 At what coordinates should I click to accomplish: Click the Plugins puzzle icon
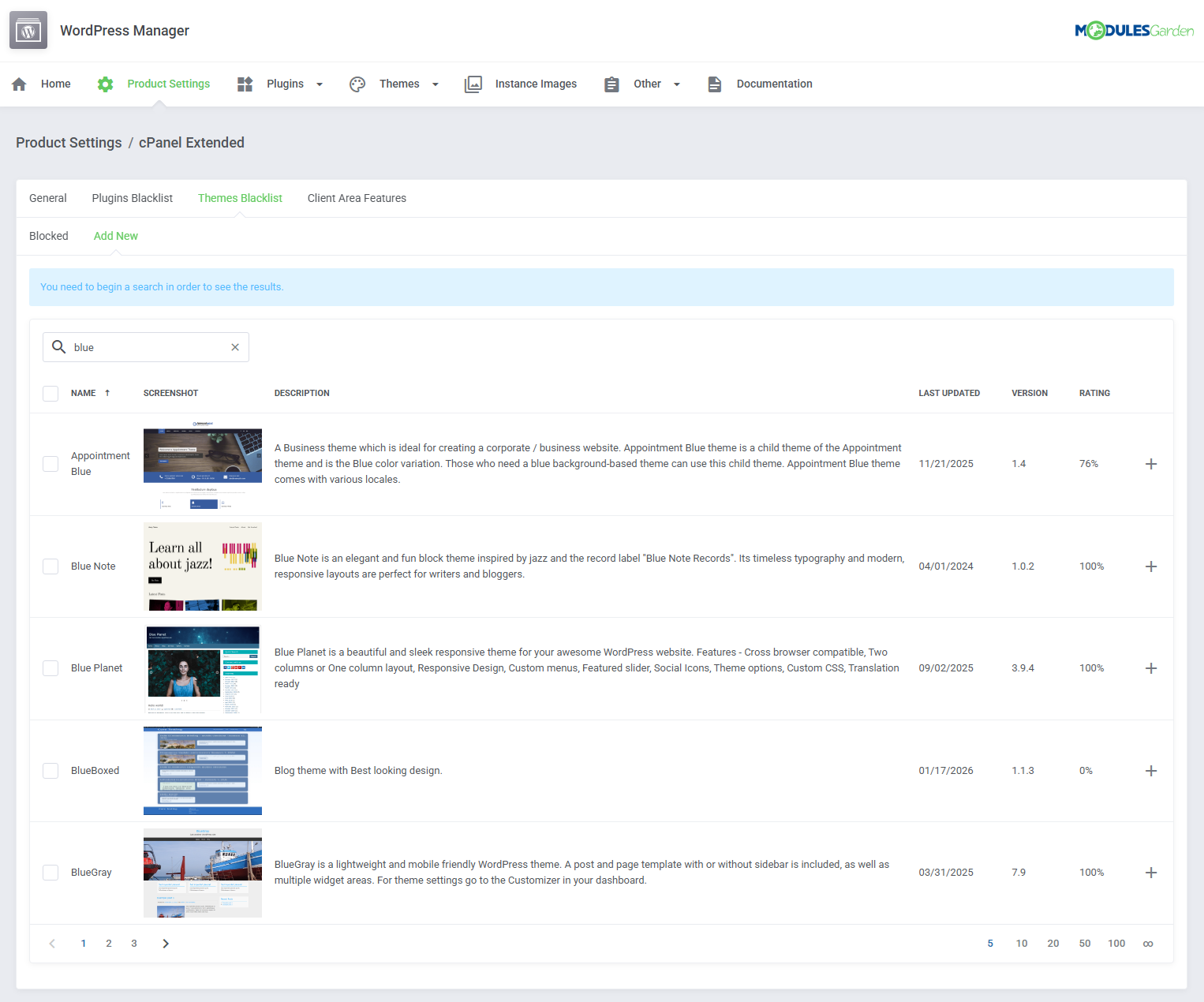[244, 84]
